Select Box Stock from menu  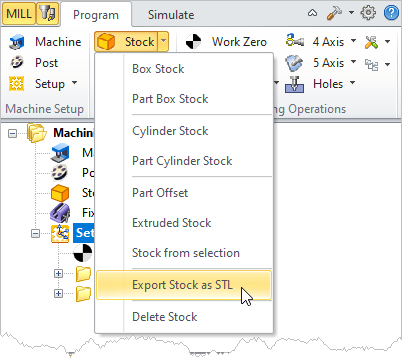(x=184, y=69)
